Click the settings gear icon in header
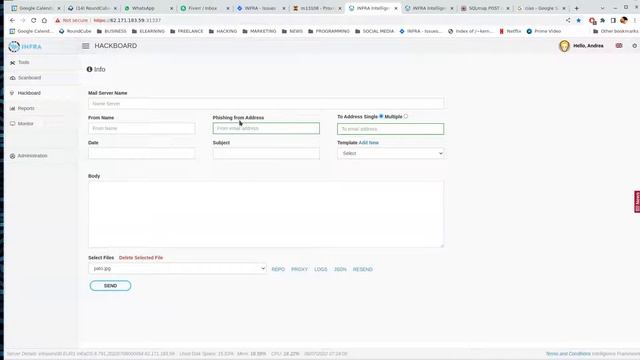The image size is (640, 360). click(635, 46)
